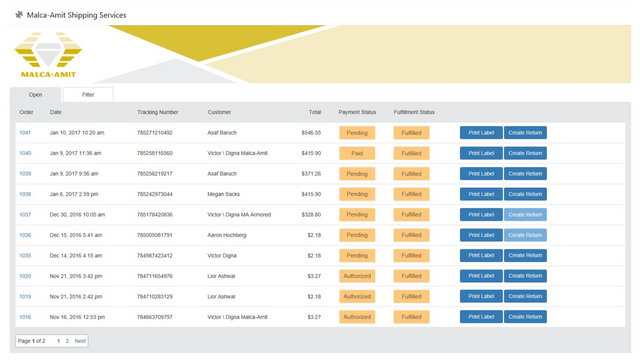Open order 1019 link
The width and height of the screenshot is (640, 360).
pyautogui.click(x=25, y=296)
